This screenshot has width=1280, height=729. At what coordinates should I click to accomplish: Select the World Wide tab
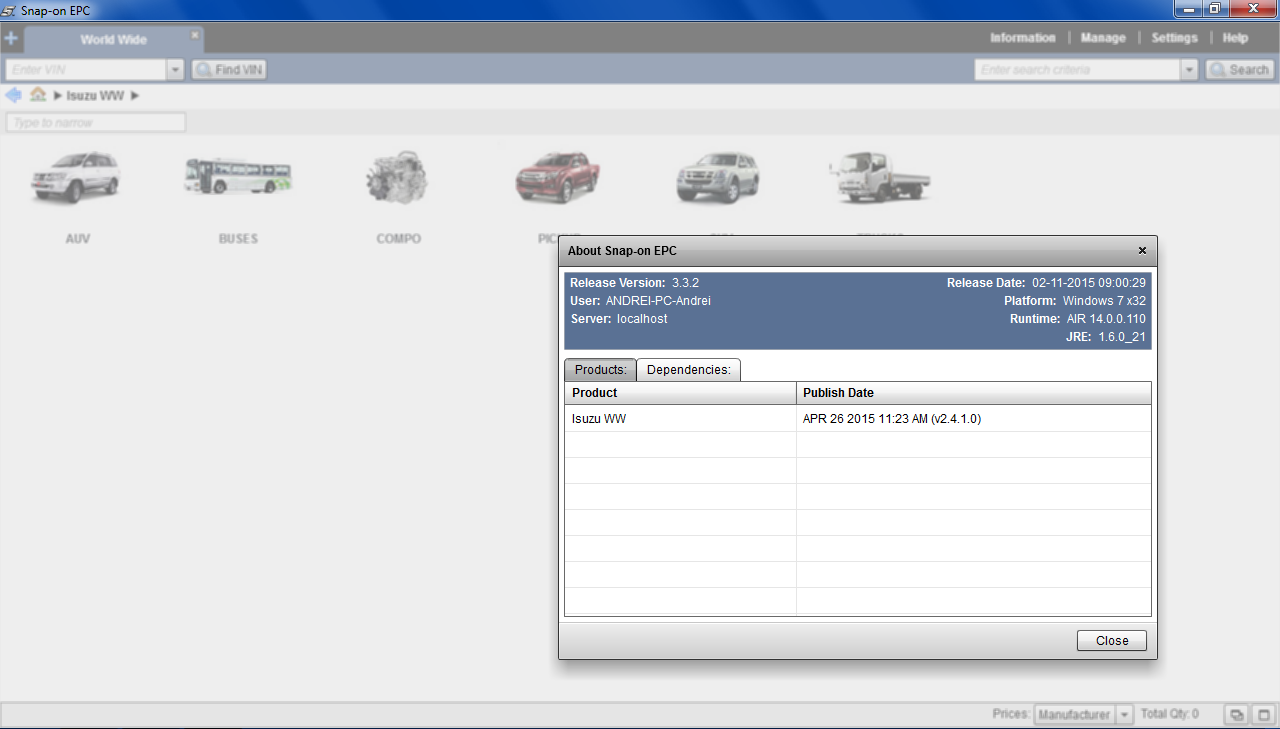point(114,40)
